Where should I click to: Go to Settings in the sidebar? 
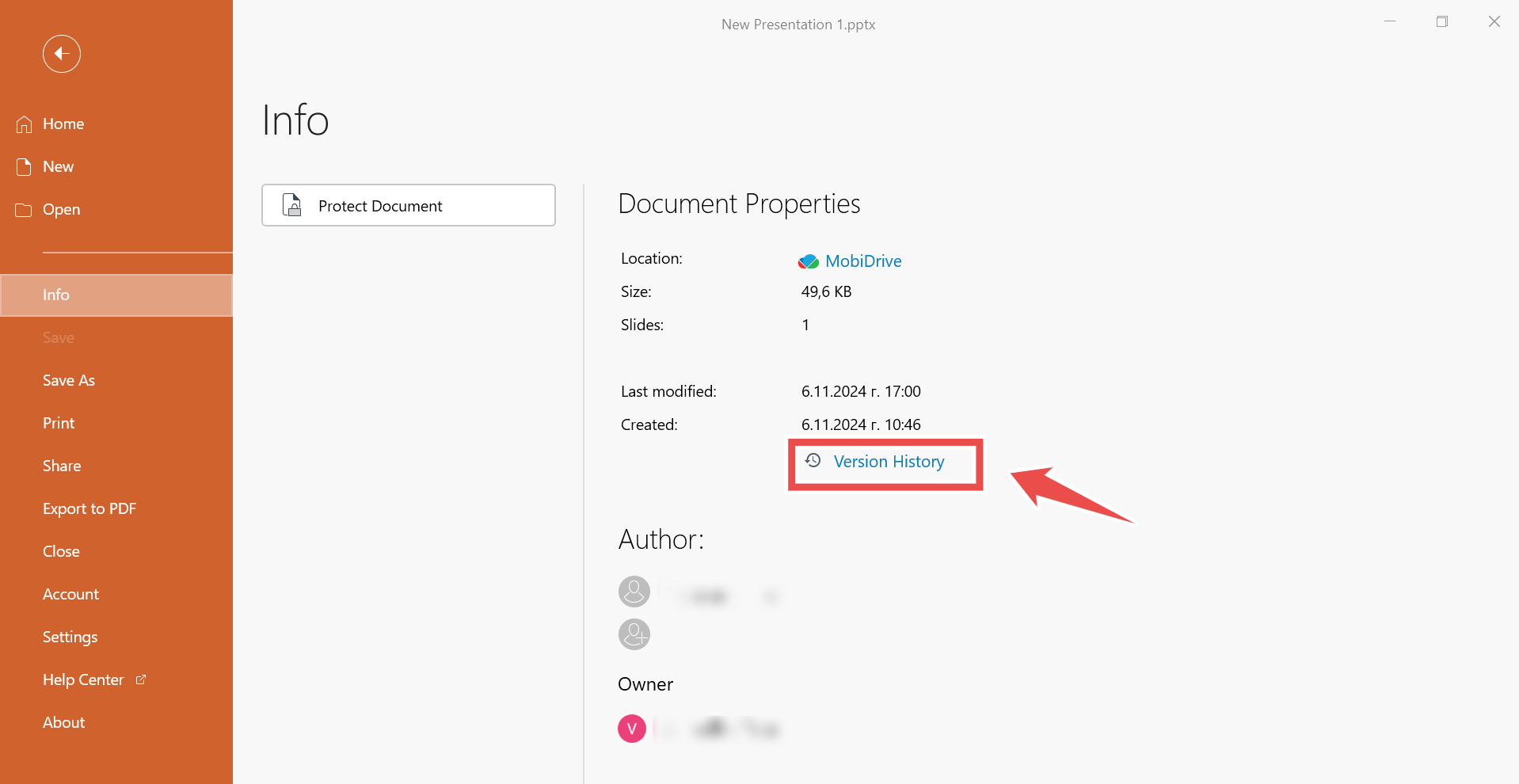70,637
